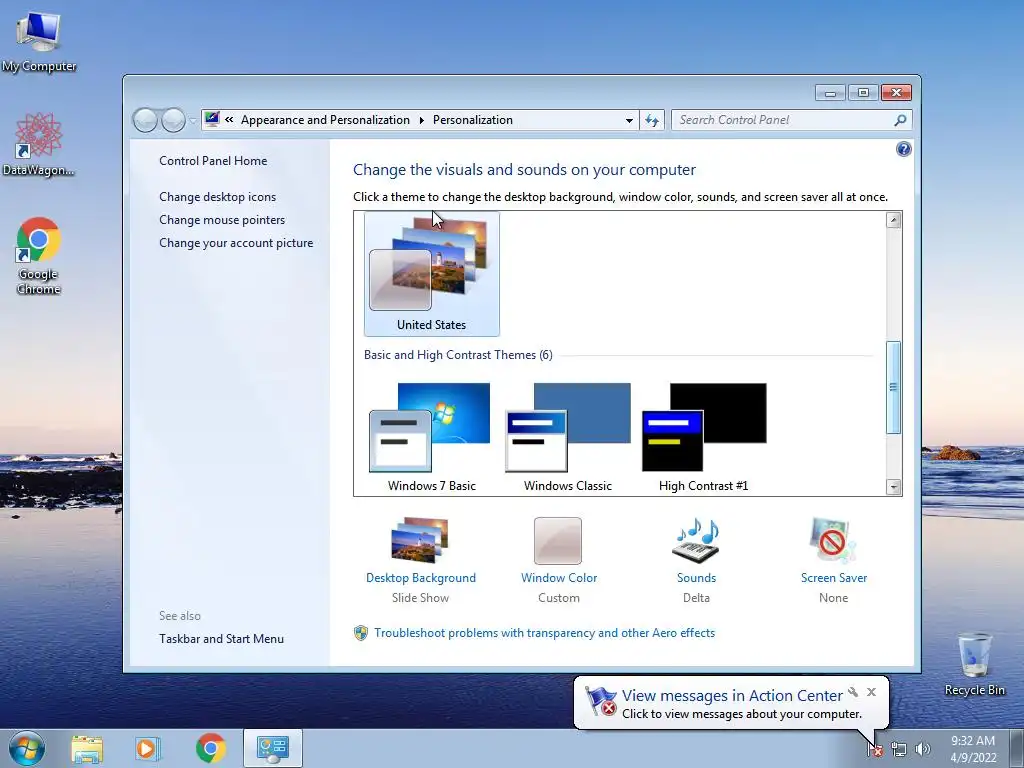The height and width of the screenshot is (768, 1024).
Task: Open Taskbar and Start Menu link
Action: 221,639
